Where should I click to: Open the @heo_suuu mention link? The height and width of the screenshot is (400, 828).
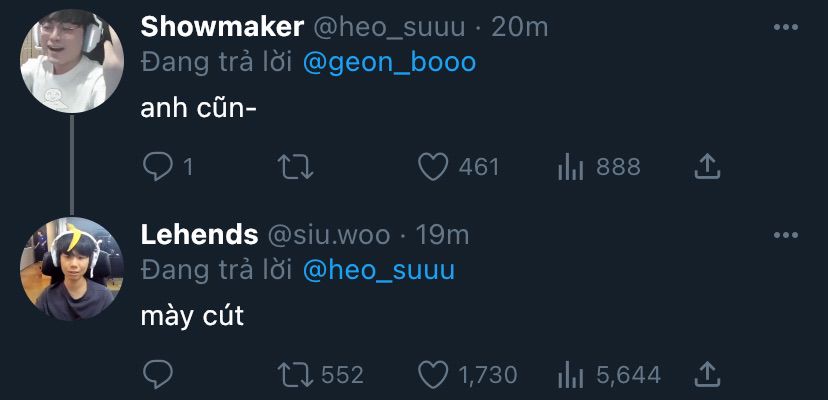coord(378,270)
